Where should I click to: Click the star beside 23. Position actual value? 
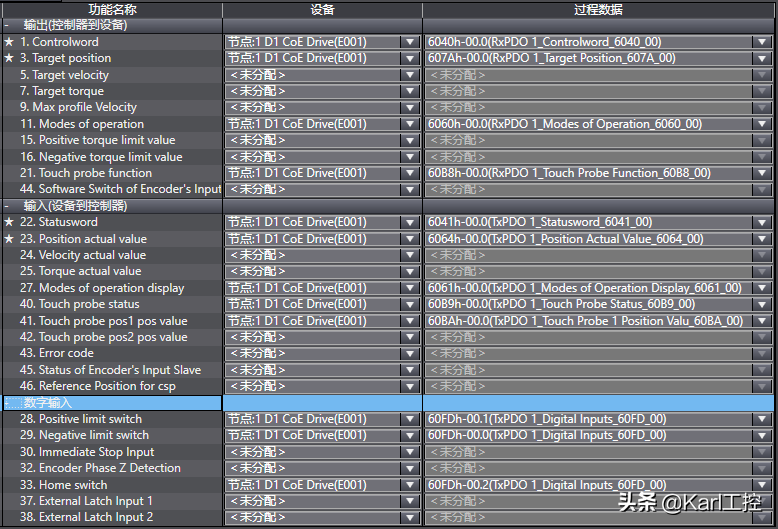[x=9, y=239]
